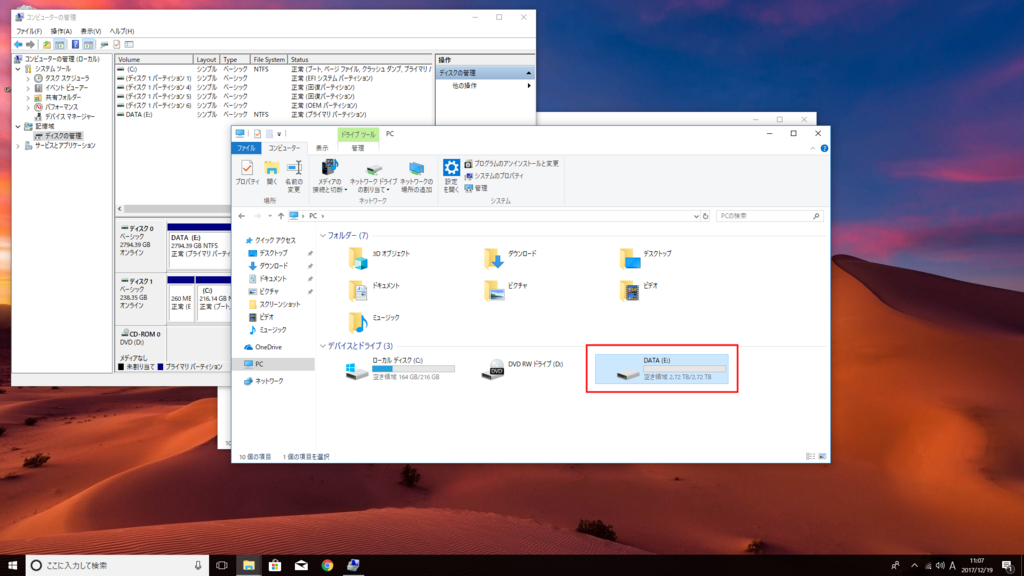Switch to details view icon in status bar
1024x576 pixels.
pos(810,456)
